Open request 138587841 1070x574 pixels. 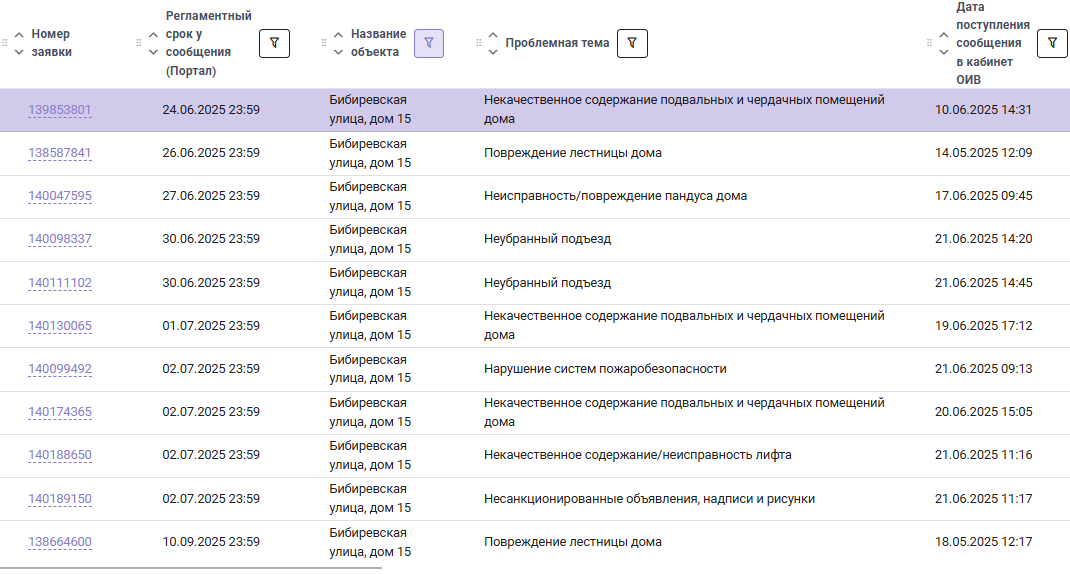click(59, 153)
